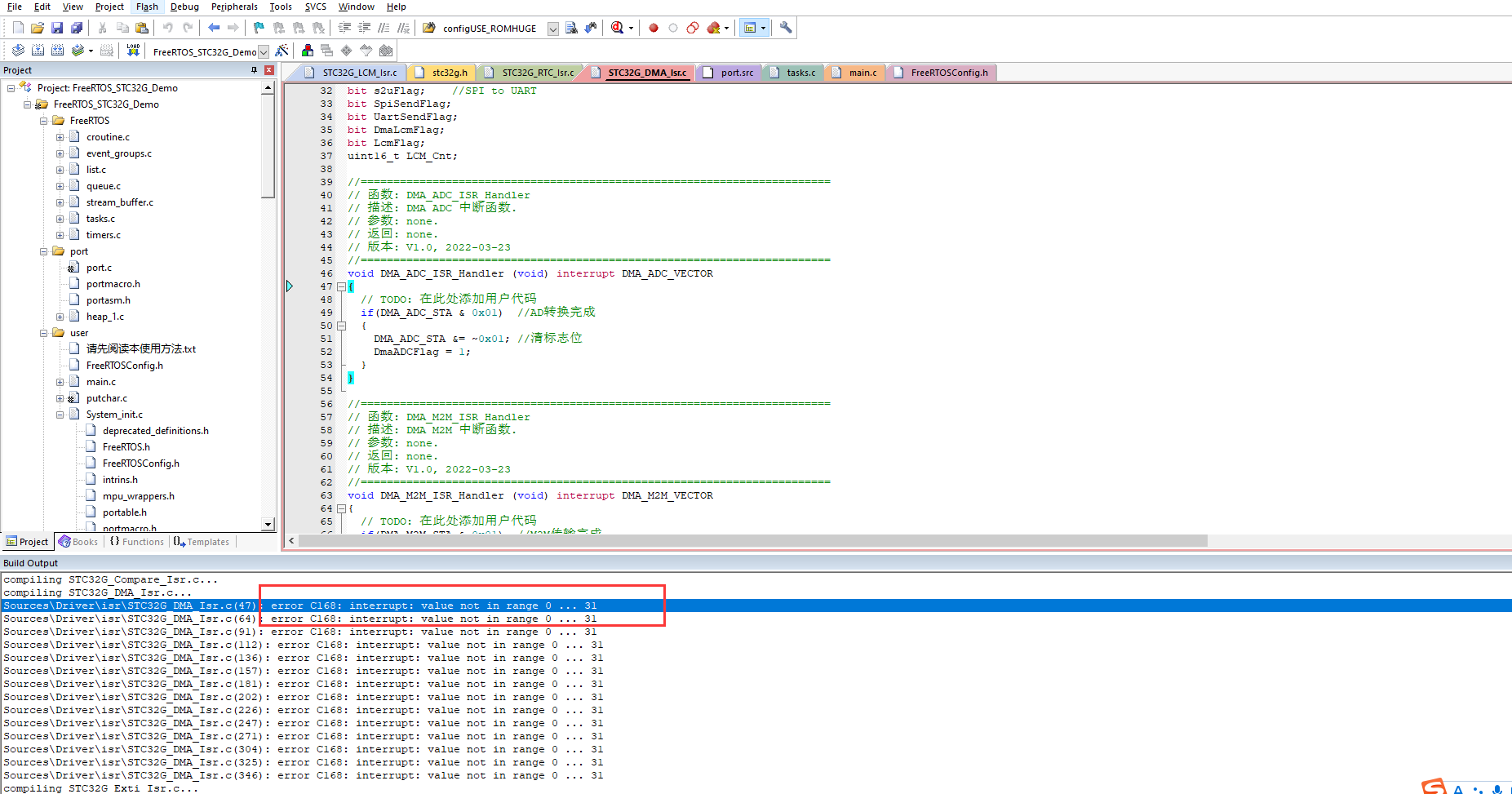Viewport: 1512px width, 794px height.
Task: Click the project tree scroll-down arrow
Action: point(268,524)
